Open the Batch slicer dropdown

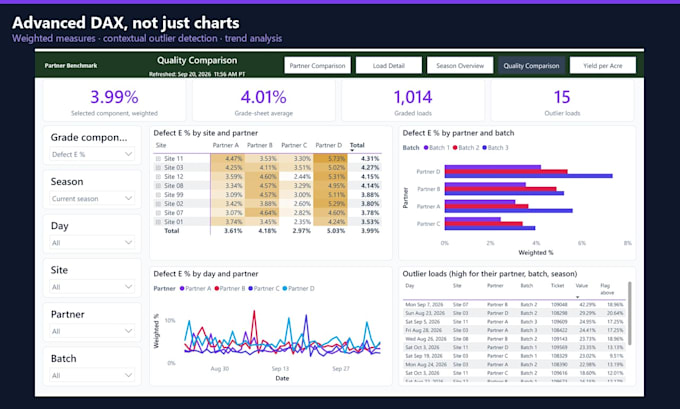click(x=92, y=376)
